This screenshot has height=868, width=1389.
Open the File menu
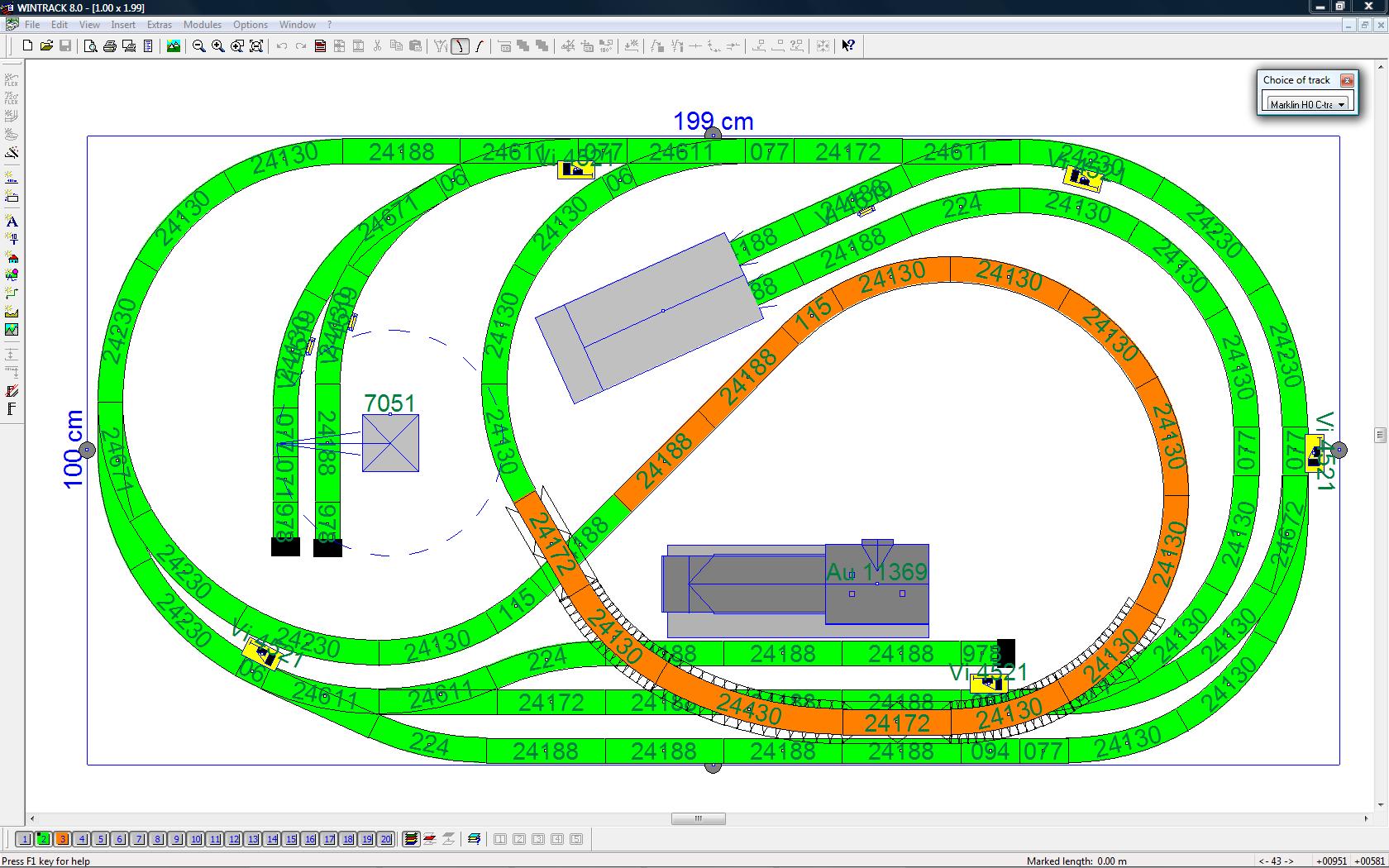click(x=32, y=25)
